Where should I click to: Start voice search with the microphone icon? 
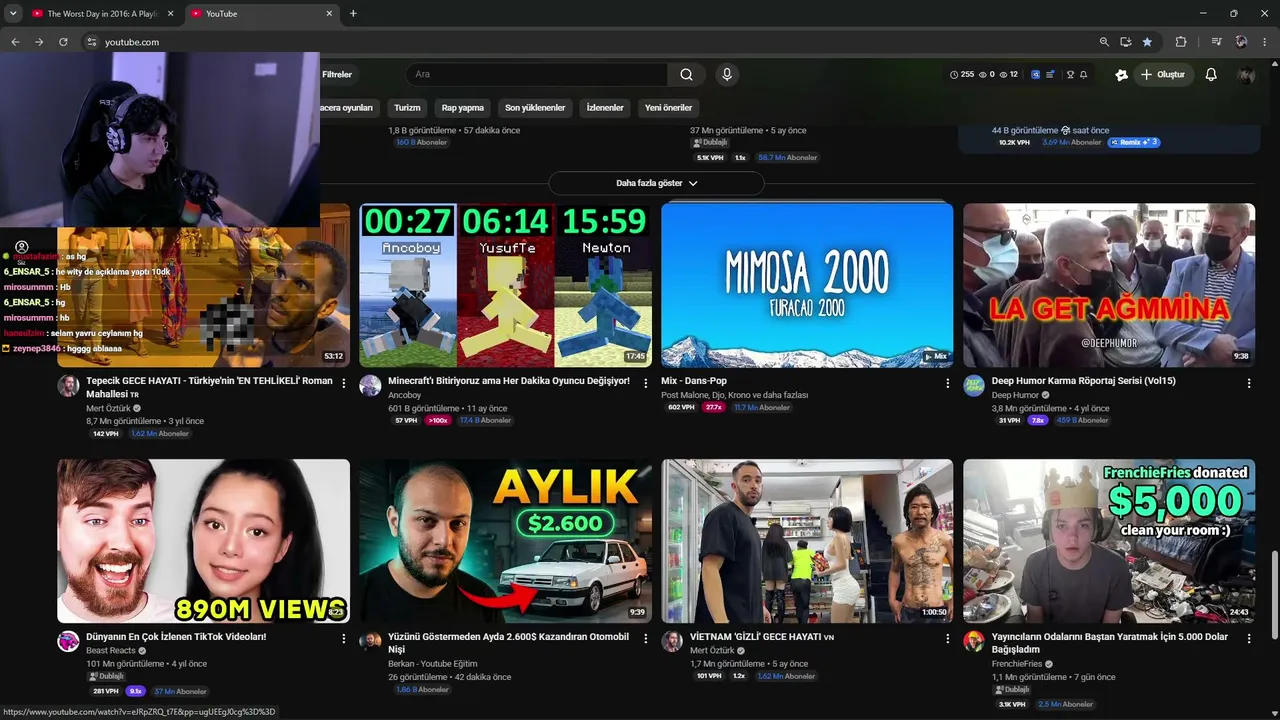(x=727, y=74)
